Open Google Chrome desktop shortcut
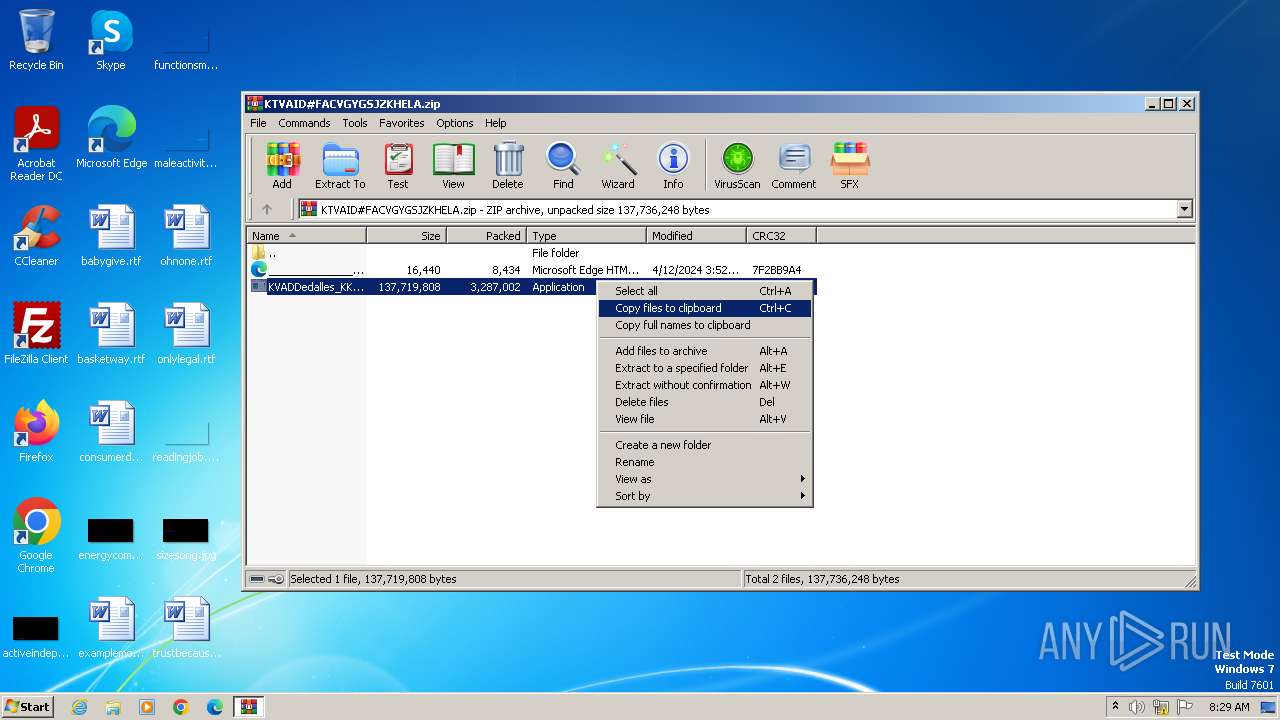This screenshot has height=720, width=1280. (36, 536)
